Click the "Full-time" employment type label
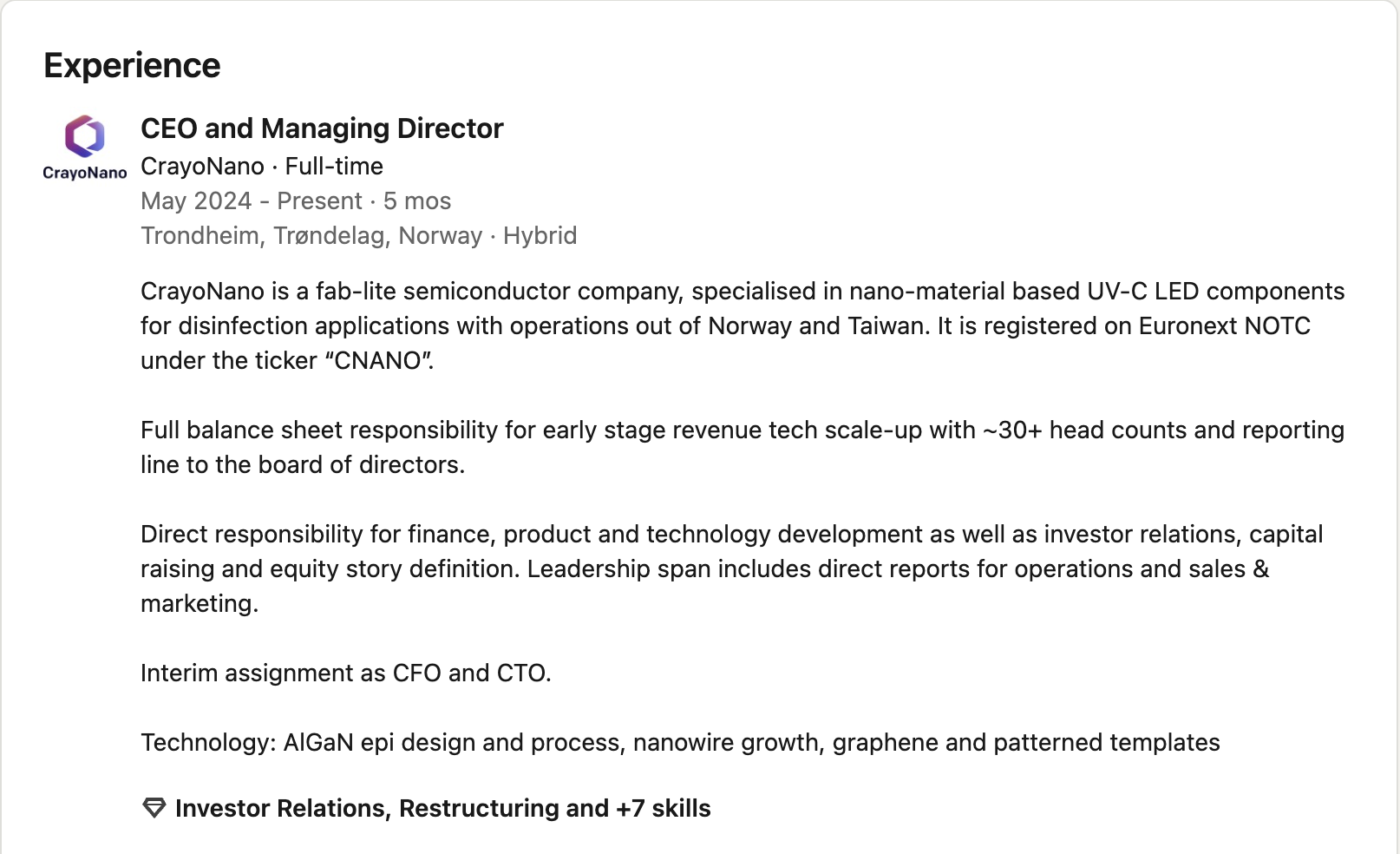 click(x=334, y=166)
